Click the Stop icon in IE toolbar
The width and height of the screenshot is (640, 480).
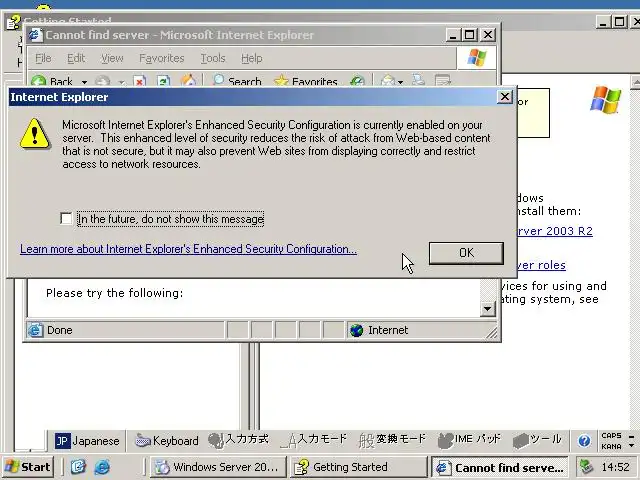[x=140, y=81]
